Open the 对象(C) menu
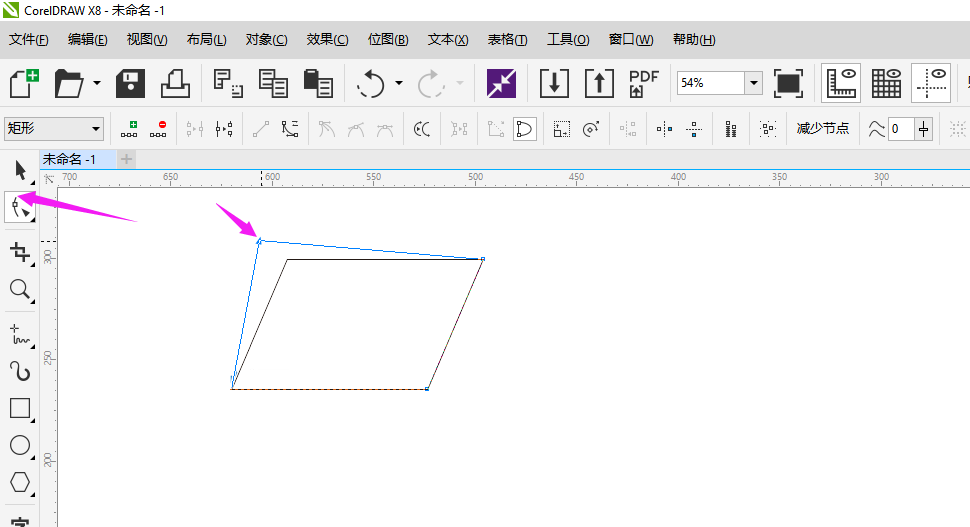The height and width of the screenshot is (527, 970). [266, 40]
